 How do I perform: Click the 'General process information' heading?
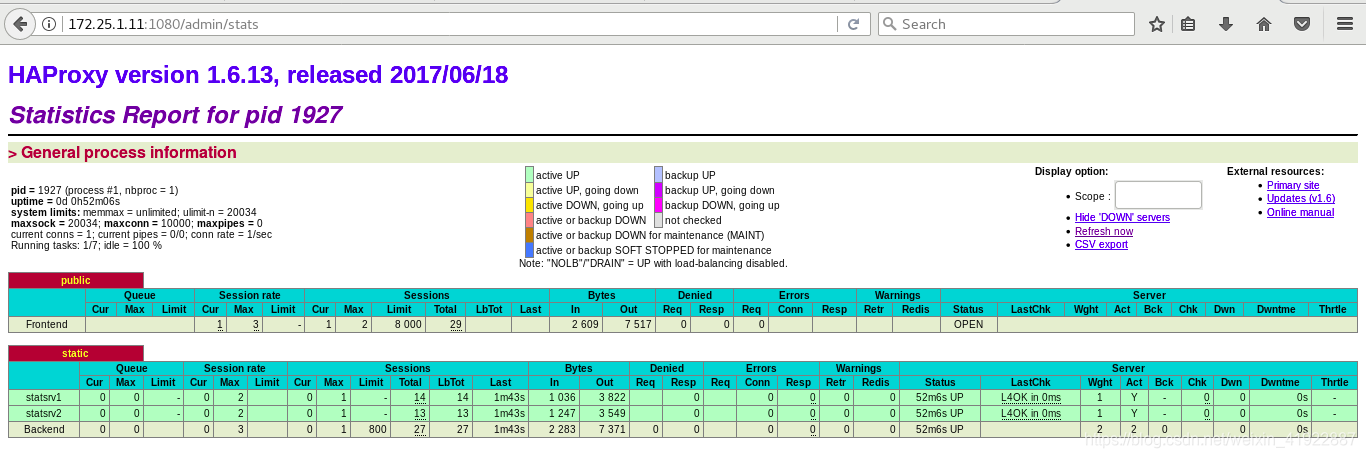(122, 153)
